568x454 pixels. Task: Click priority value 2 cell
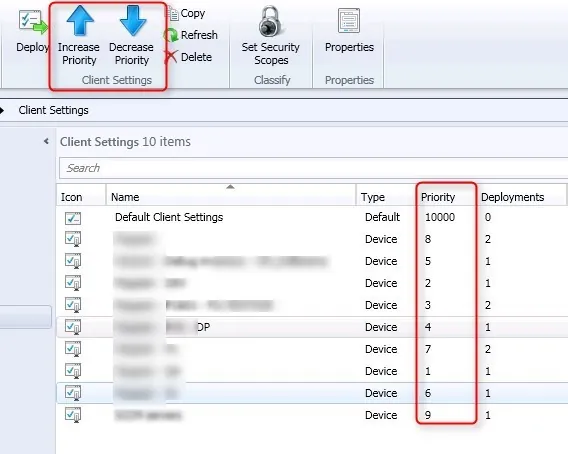(x=428, y=283)
